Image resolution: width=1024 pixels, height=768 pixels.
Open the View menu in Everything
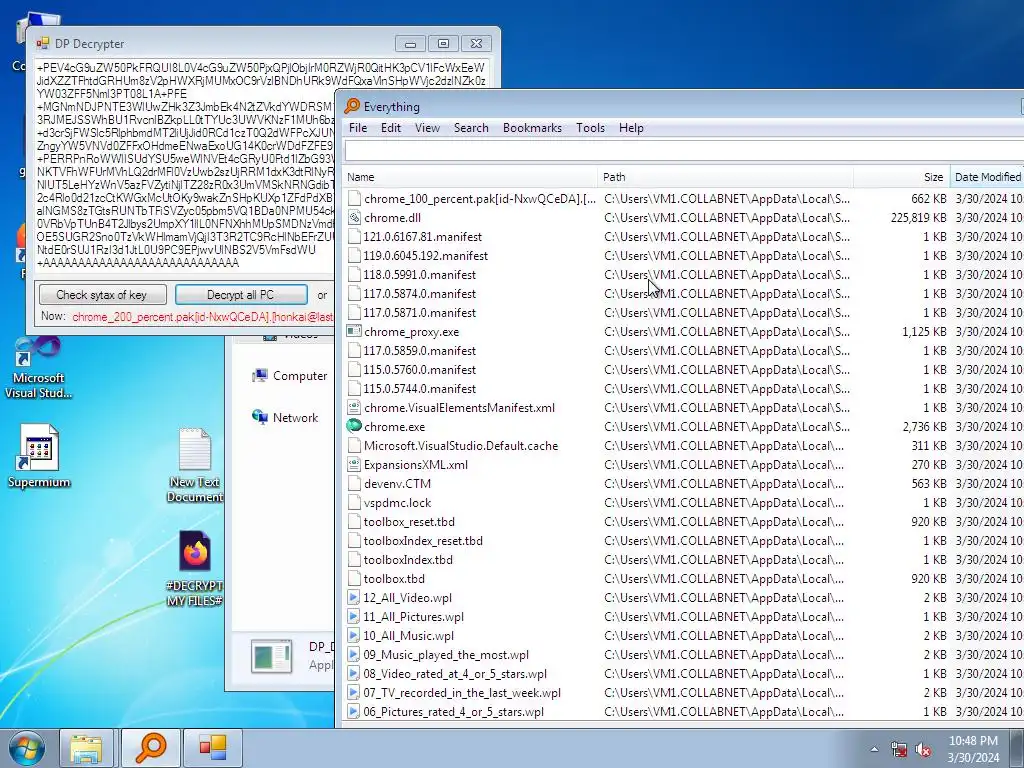tap(427, 128)
